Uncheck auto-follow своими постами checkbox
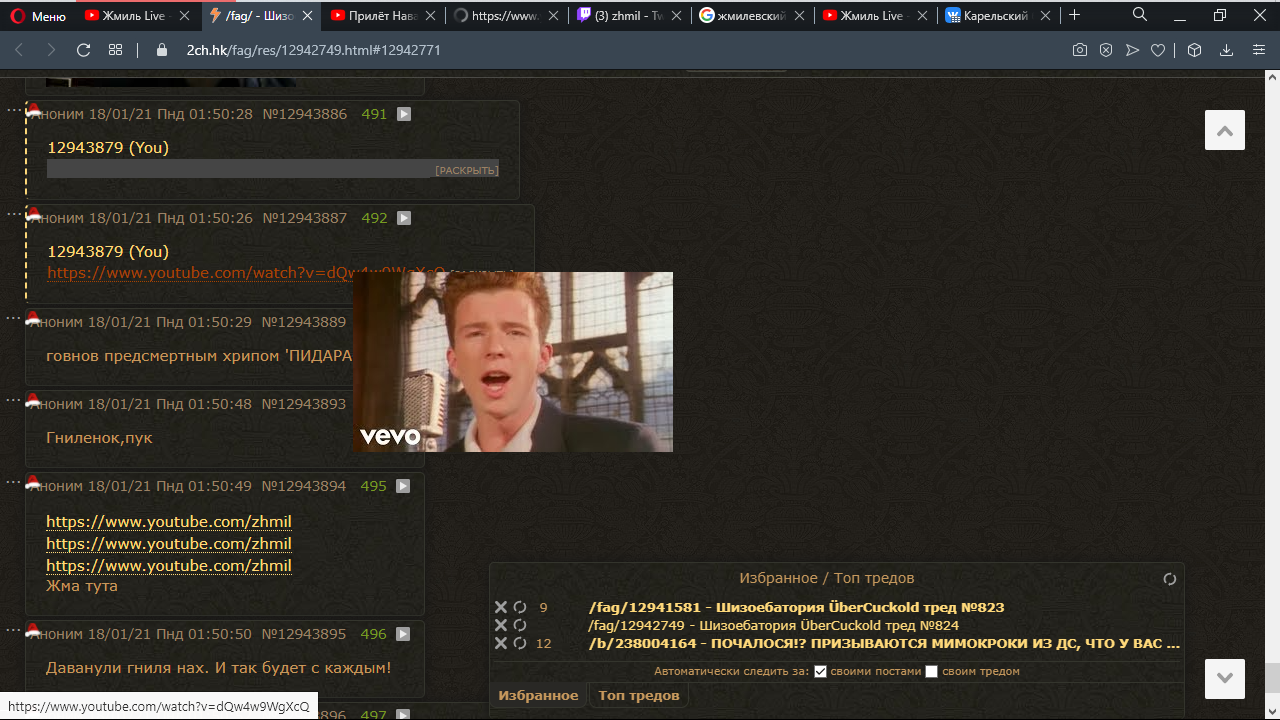 point(821,671)
